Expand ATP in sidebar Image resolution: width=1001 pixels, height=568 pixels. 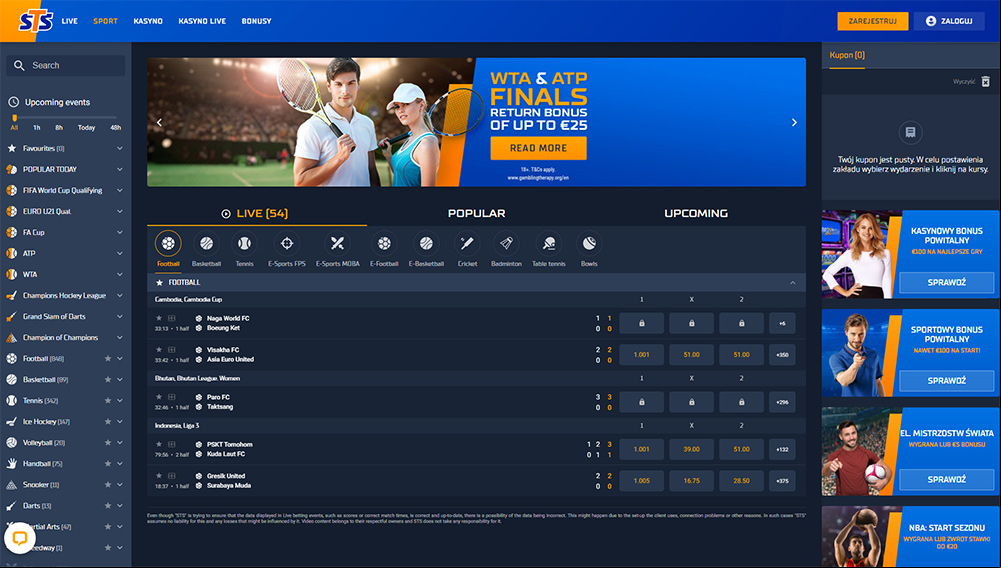(x=119, y=253)
